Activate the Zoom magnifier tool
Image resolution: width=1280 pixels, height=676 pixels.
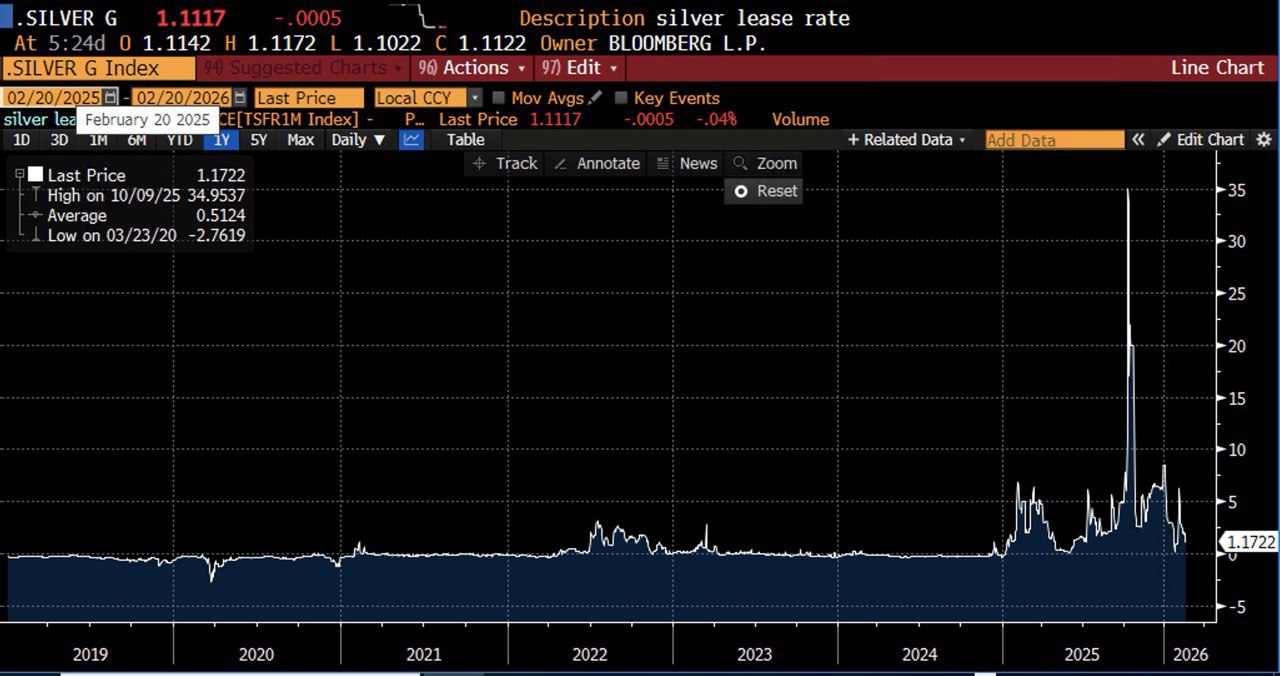(x=765, y=163)
